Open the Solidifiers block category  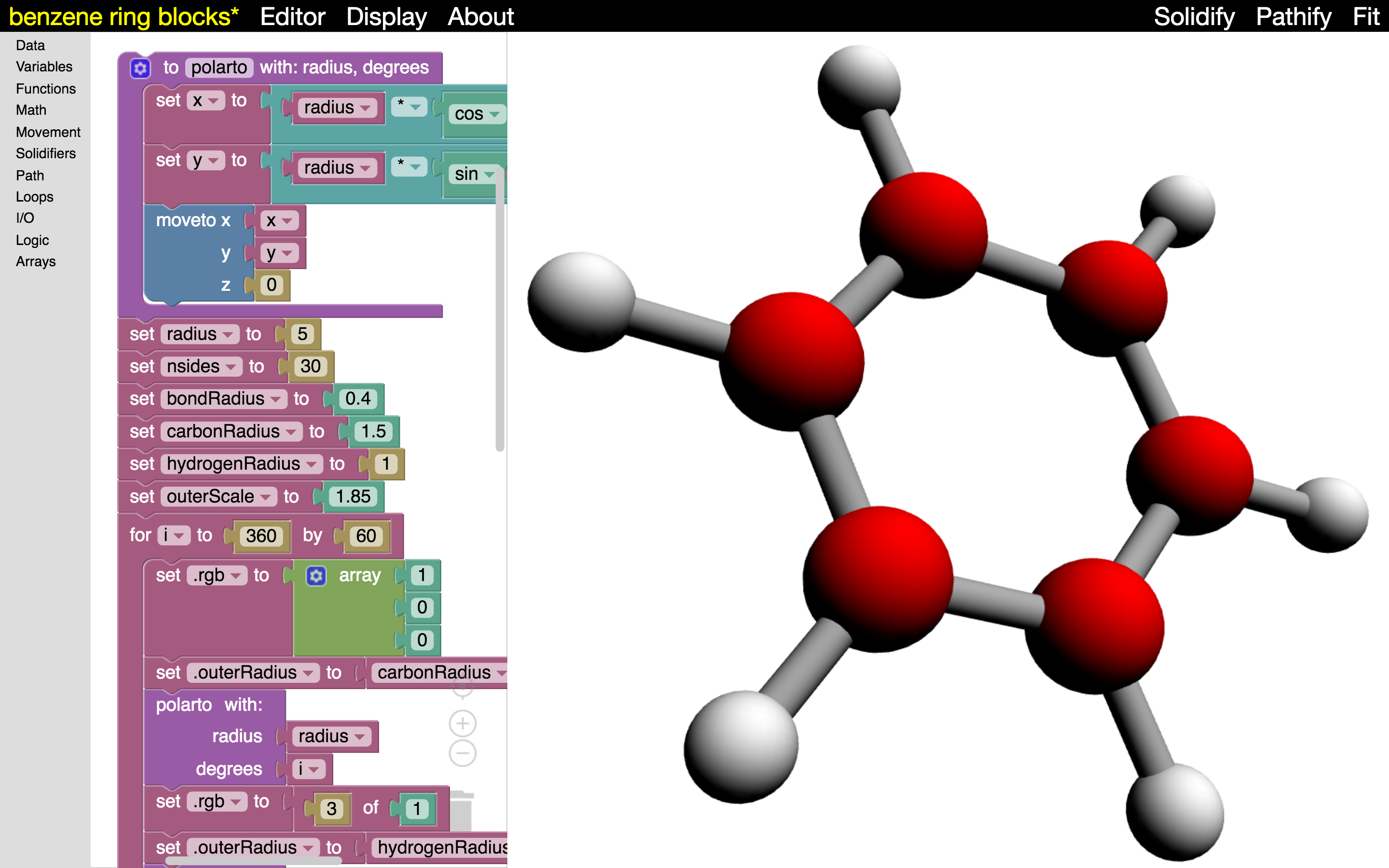click(x=46, y=153)
